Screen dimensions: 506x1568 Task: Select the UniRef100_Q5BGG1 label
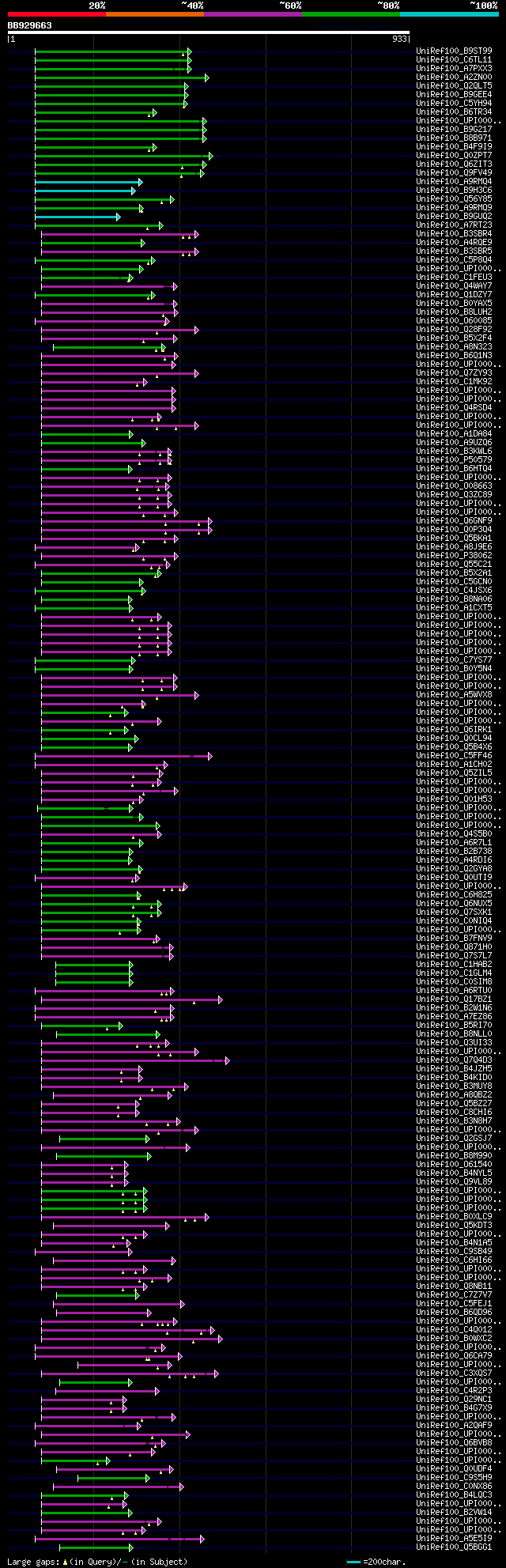pos(454,1547)
